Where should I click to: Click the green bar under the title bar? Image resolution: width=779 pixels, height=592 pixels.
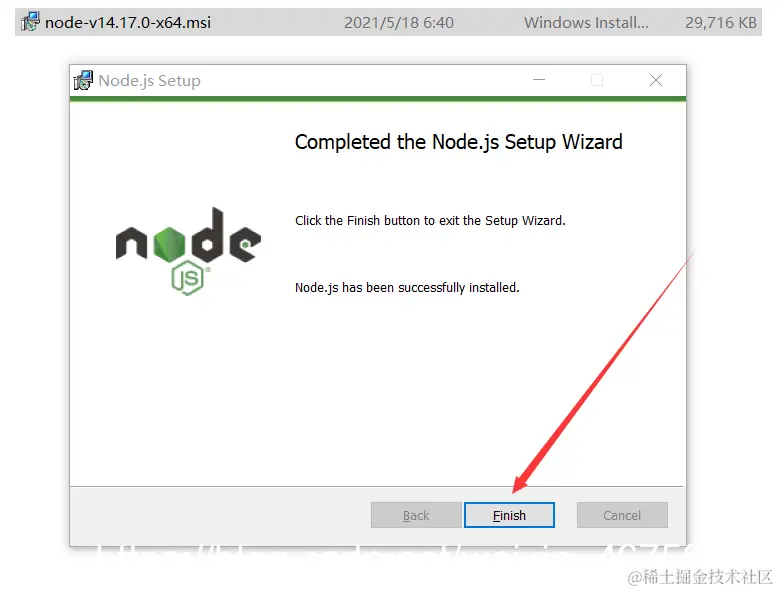[x=378, y=99]
